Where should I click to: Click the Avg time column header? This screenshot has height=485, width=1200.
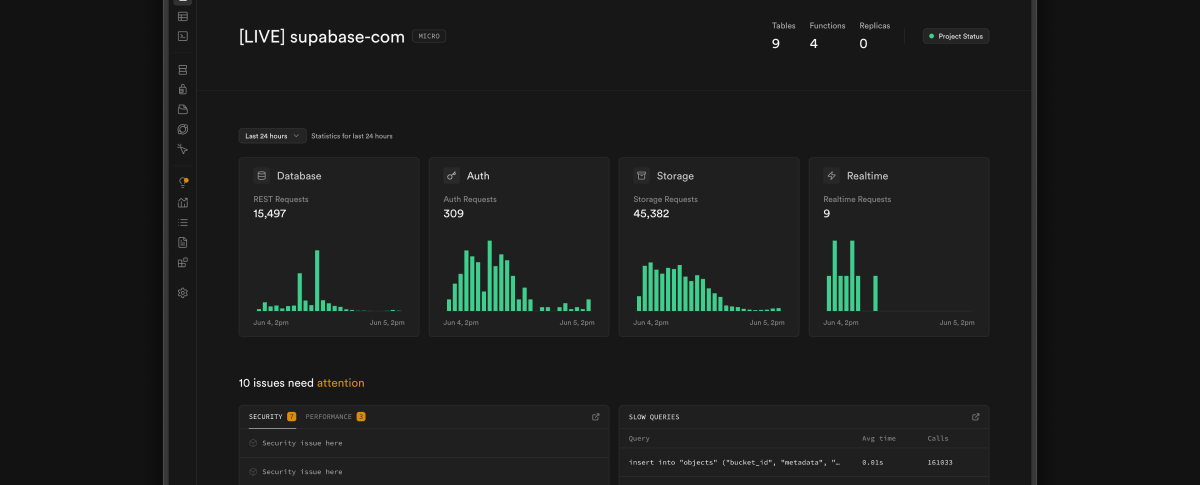[879, 438]
